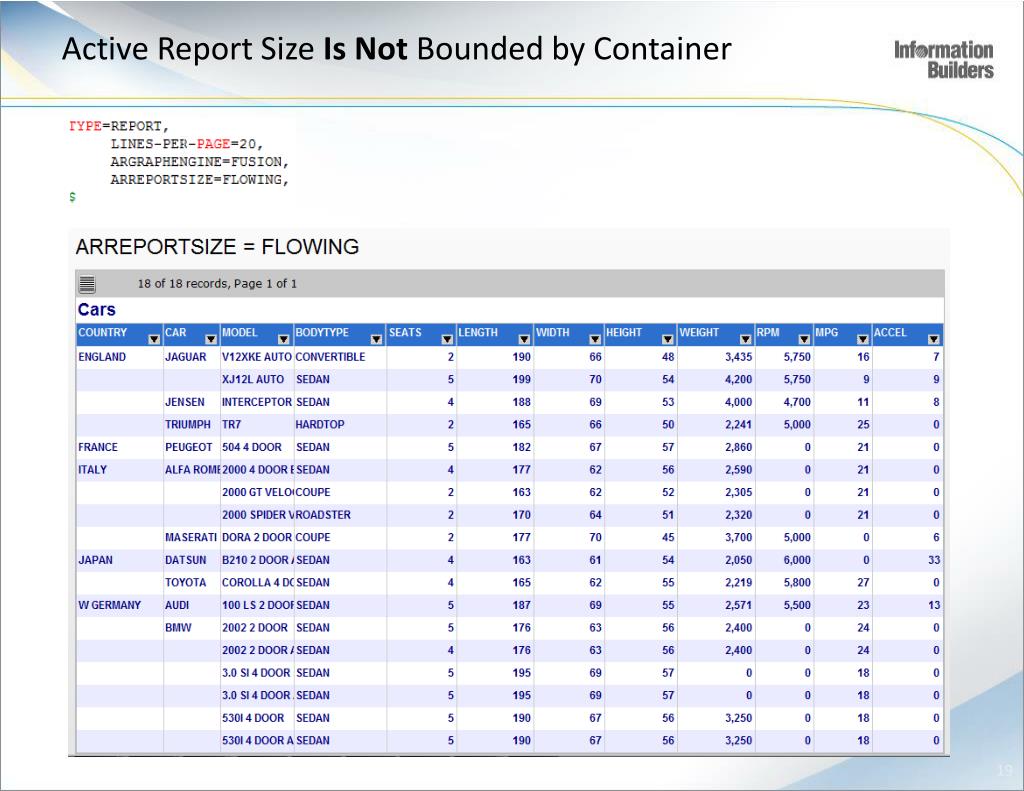Open the COUNTRY column dropdown arrow
The width and height of the screenshot is (1024, 791).
[154, 339]
